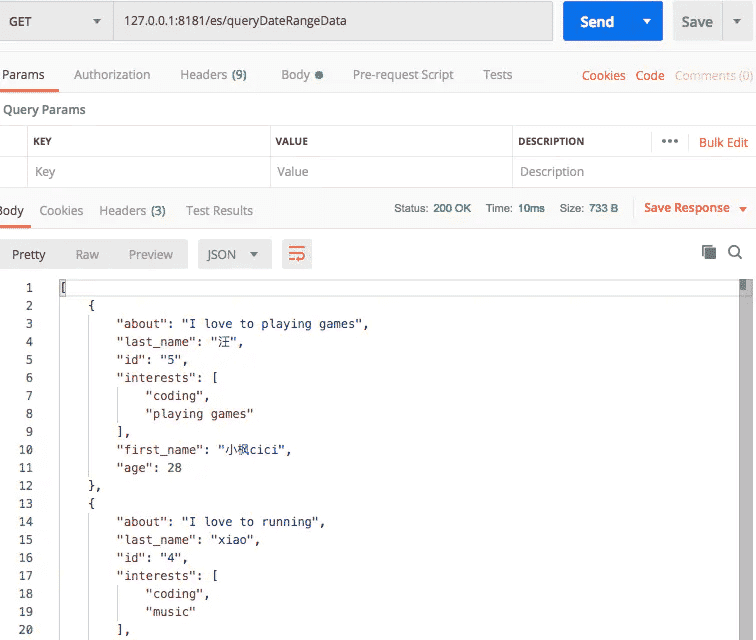Click the query param Value field
This screenshot has width=756, height=640.
point(391,172)
